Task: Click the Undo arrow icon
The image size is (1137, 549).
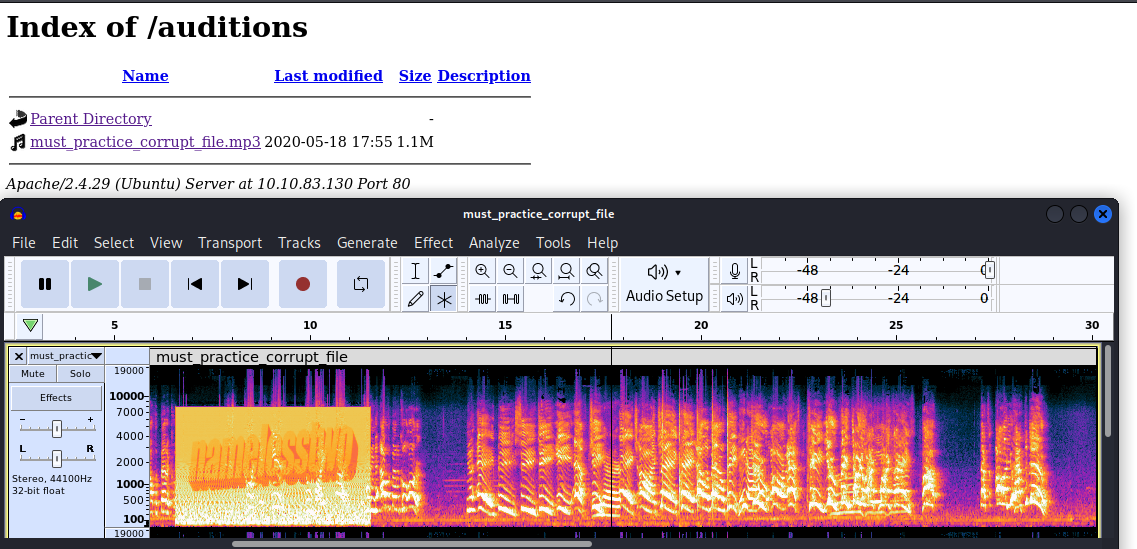Action: click(x=567, y=298)
